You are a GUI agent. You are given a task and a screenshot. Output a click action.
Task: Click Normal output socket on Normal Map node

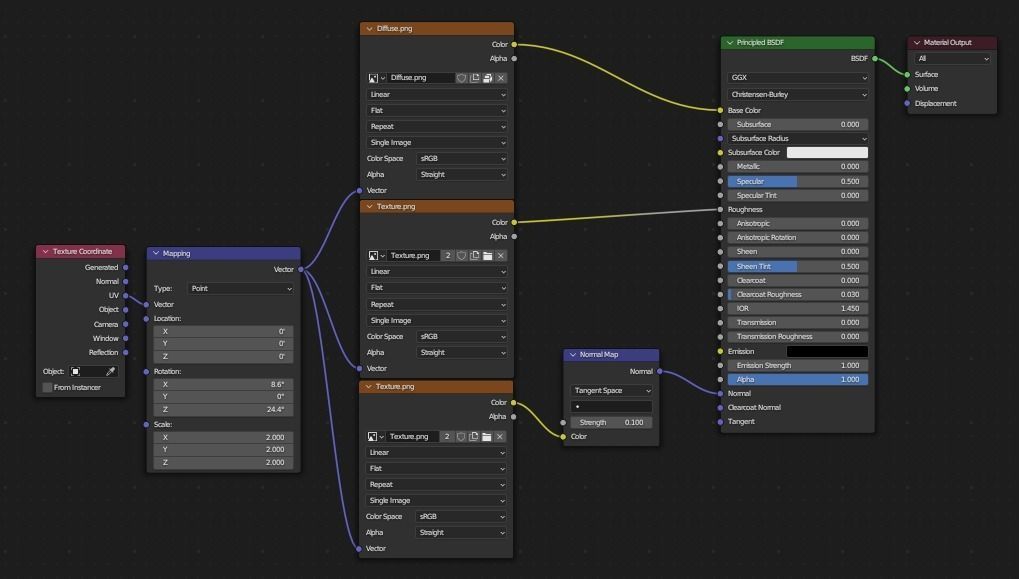pyautogui.click(x=660, y=372)
